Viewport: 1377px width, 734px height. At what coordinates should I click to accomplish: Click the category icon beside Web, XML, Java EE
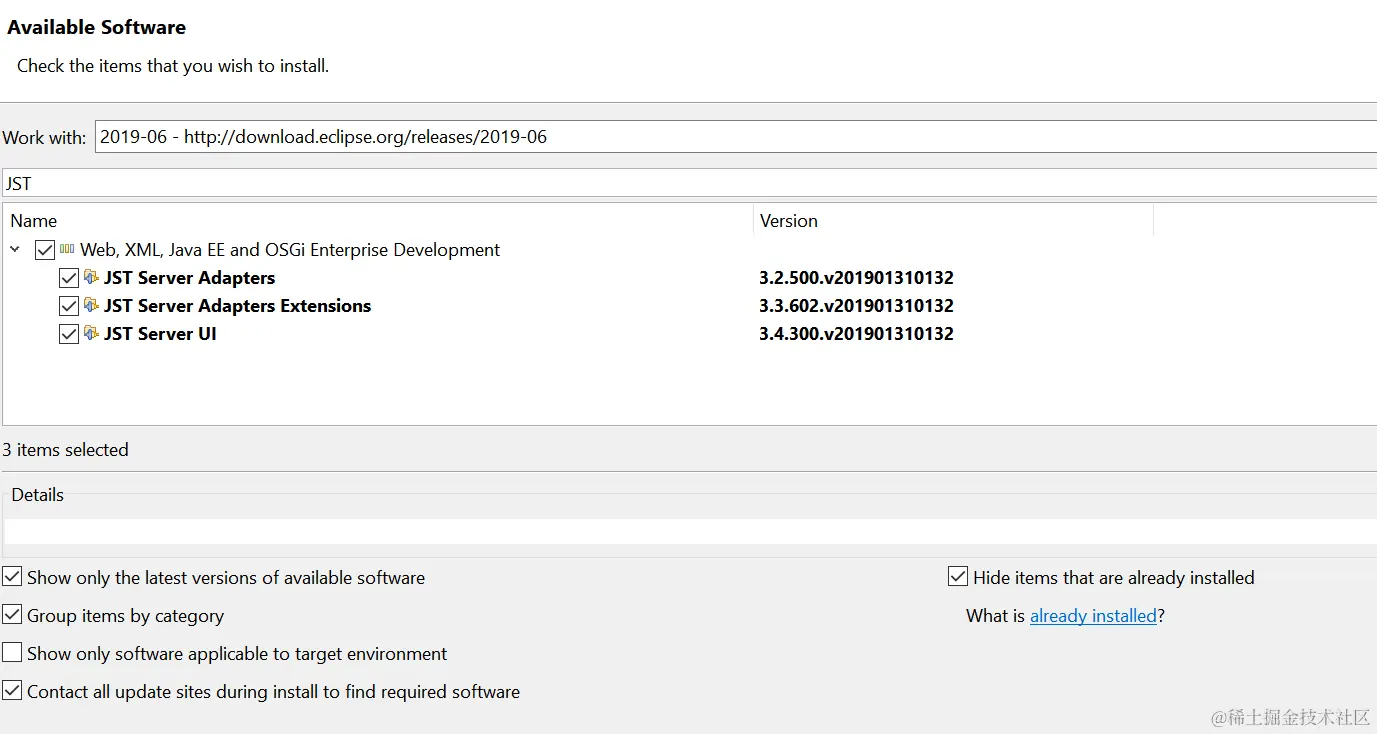(67, 249)
